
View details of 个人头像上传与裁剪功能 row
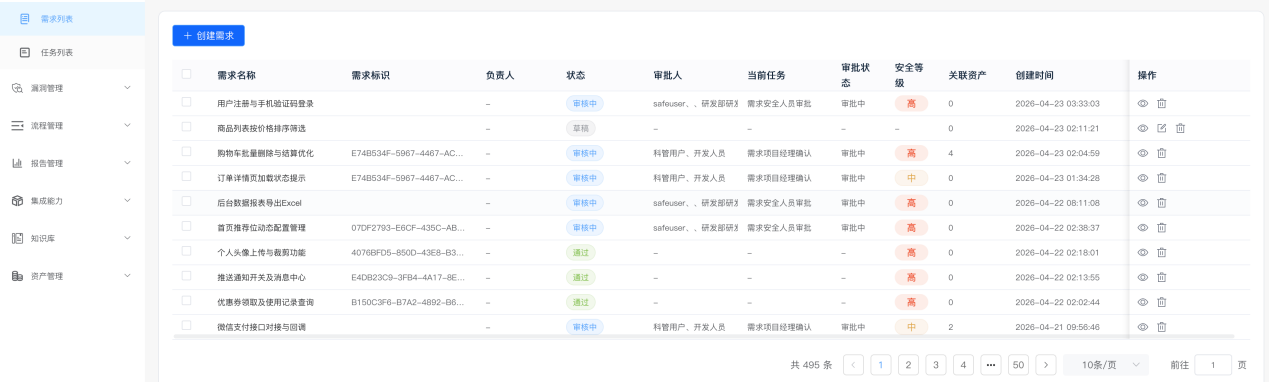pos(1143,252)
